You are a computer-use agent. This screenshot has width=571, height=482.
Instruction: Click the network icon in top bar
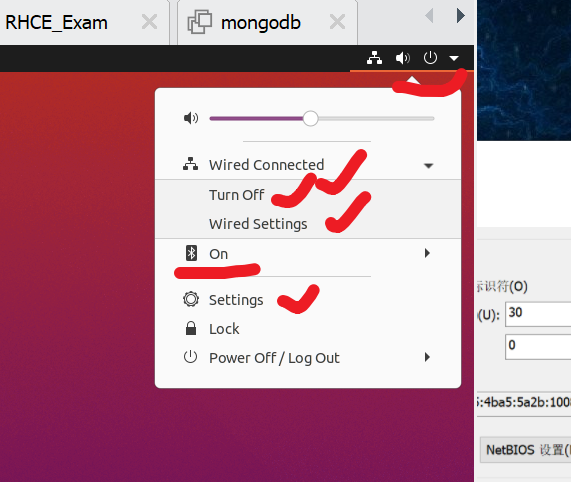click(x=374, y=58)
